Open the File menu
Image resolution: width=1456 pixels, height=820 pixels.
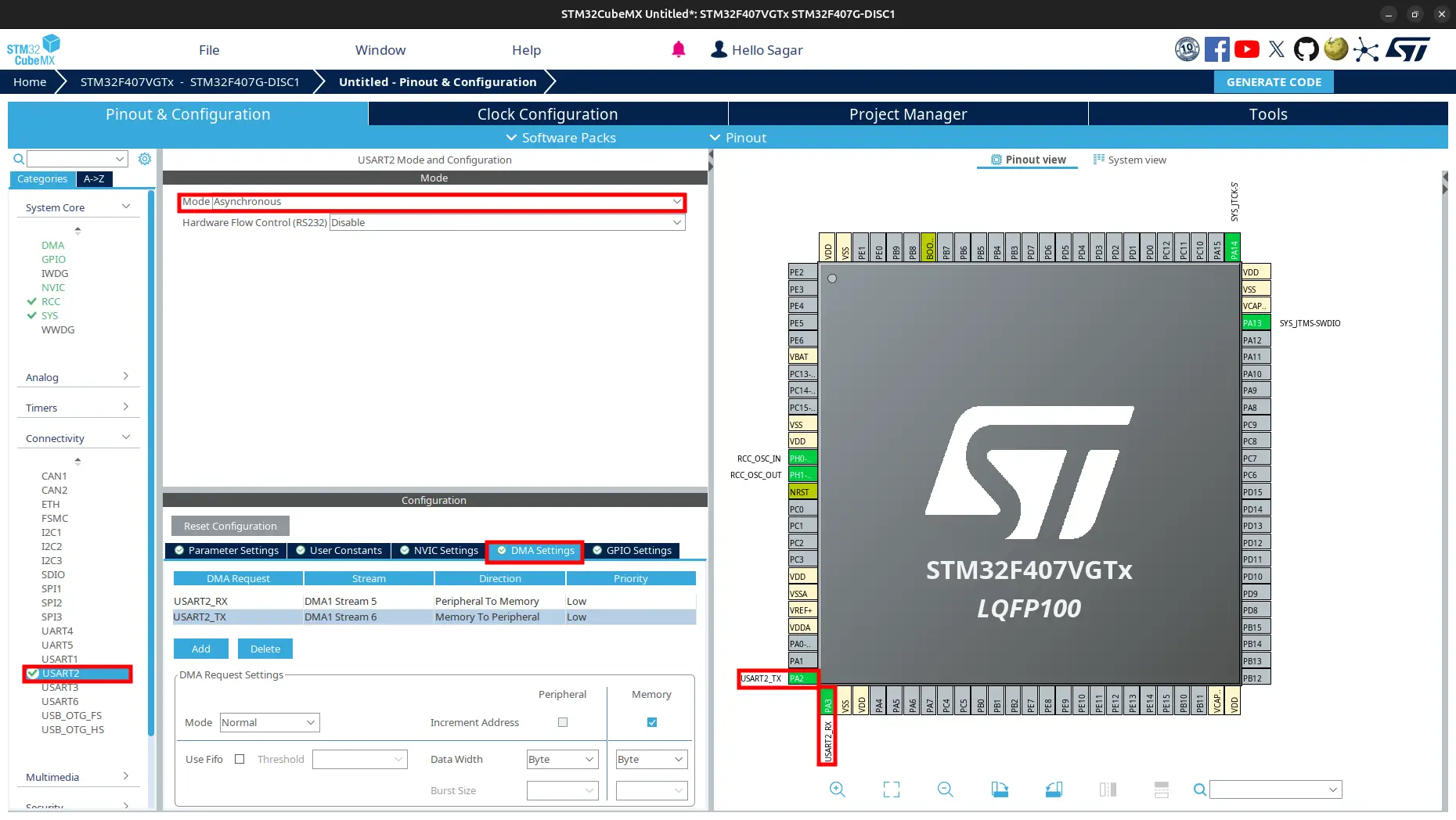(x=209, y=50)
